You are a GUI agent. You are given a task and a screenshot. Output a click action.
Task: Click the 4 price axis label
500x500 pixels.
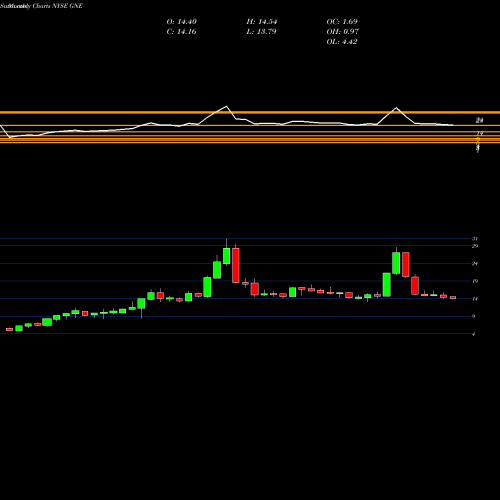(x=473, y=334)
